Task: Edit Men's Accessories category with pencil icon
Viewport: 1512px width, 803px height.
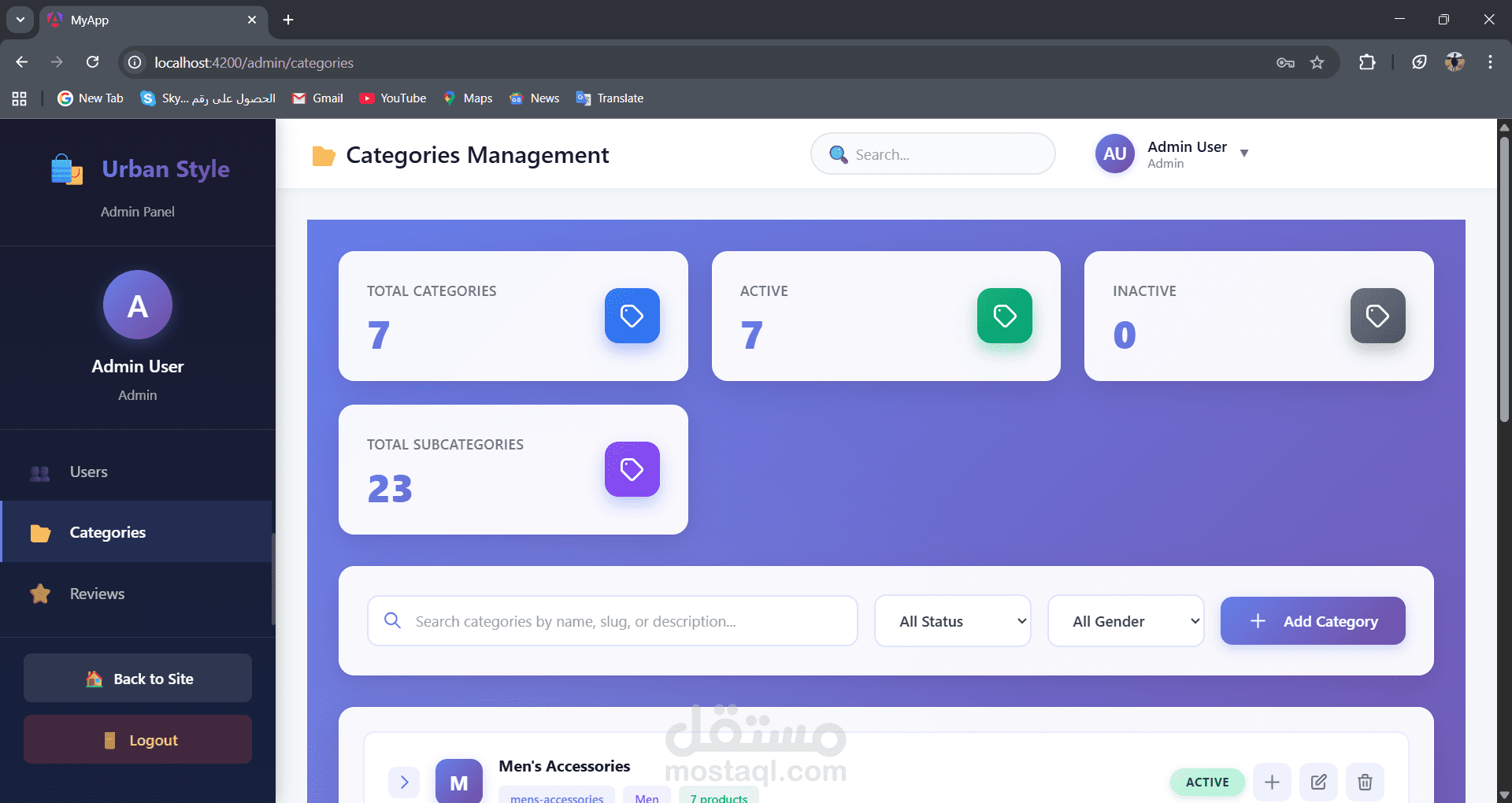Action: pyautogui.click(x=1319, y=782)
